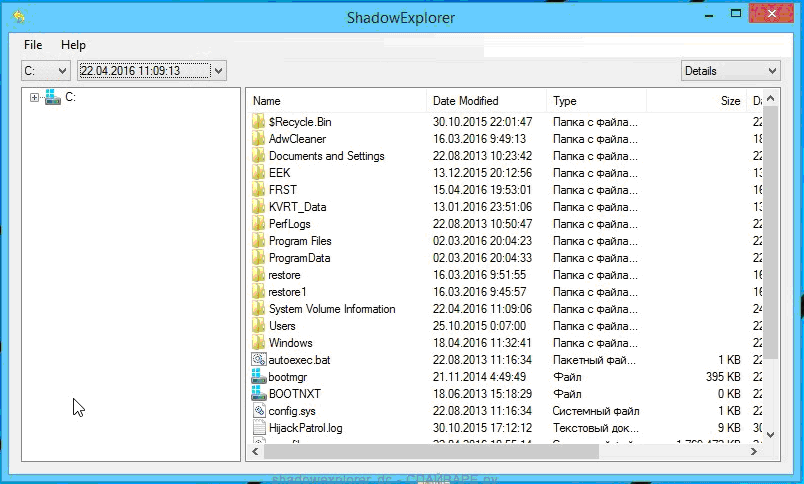Click the HijackPatrol.log text file icon
The width and height of the screenshot is (804, 484).
tap(258, 428)
